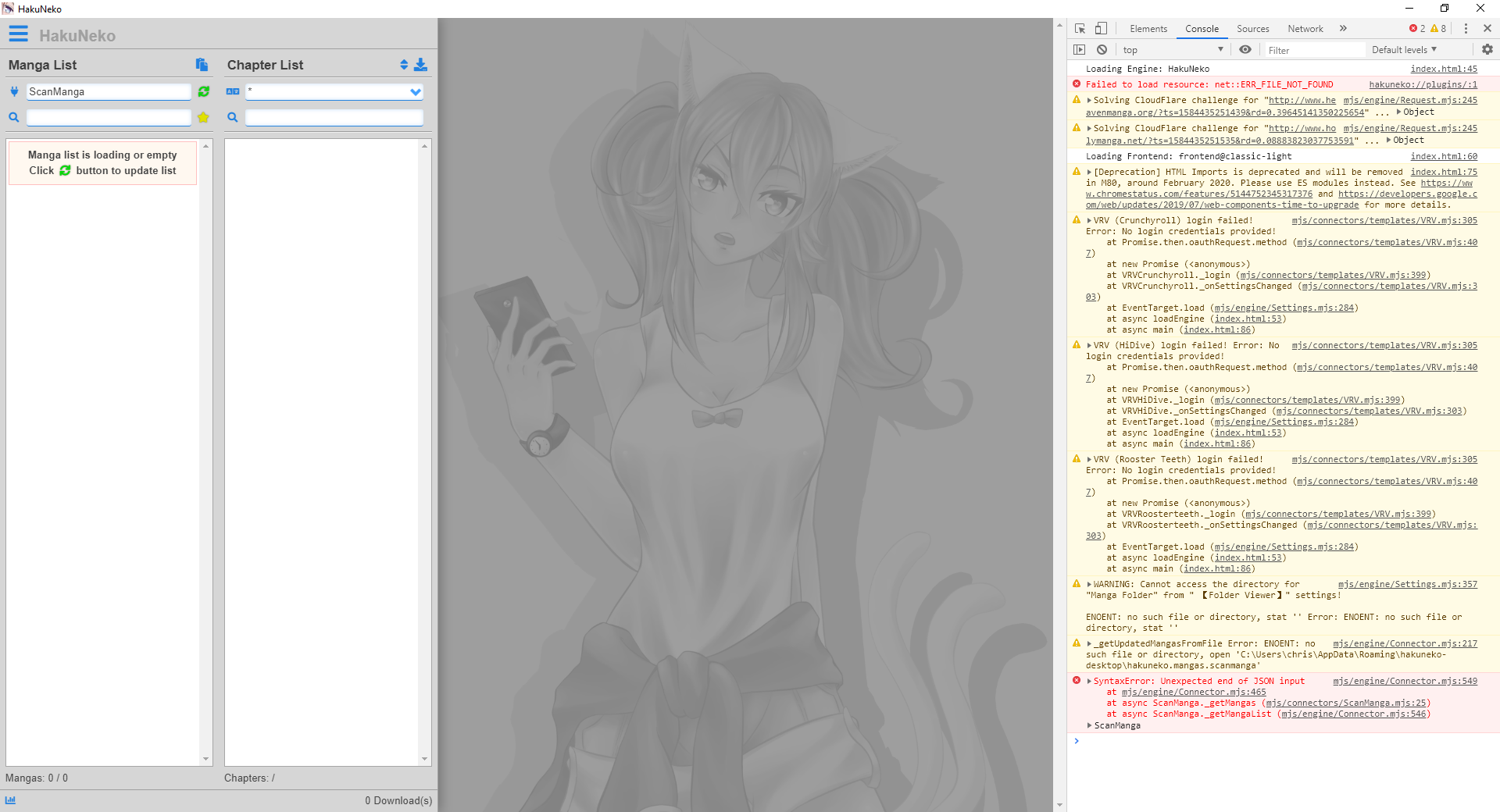Image resolution: width=1500 pixels, height=812 pixels.
Task: Click the clipboard icon beside Manga List
Action: coord(202,64)
